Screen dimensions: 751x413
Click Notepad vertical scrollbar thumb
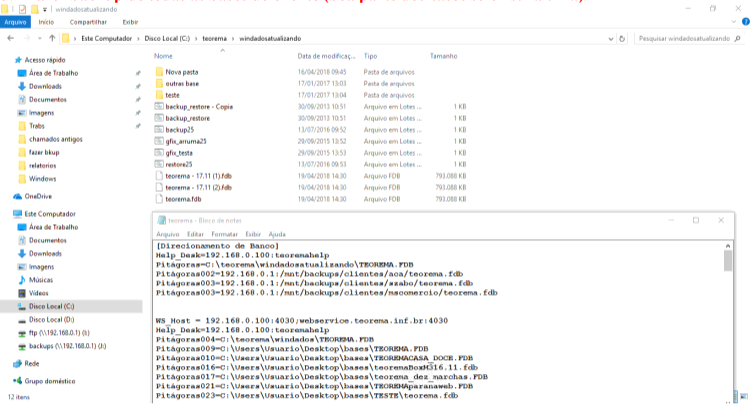[728, 261]
